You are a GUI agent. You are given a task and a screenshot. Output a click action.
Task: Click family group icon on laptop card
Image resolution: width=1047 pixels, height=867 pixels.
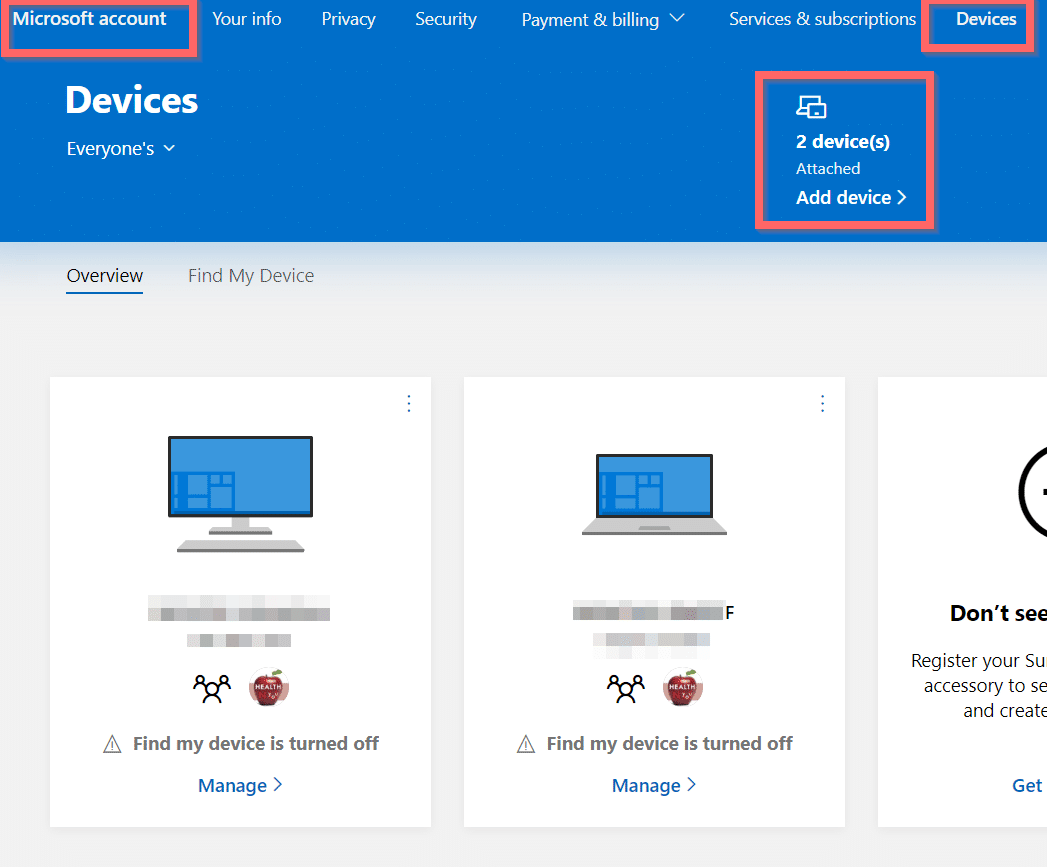pyautogui.click(x=625, y=688)
